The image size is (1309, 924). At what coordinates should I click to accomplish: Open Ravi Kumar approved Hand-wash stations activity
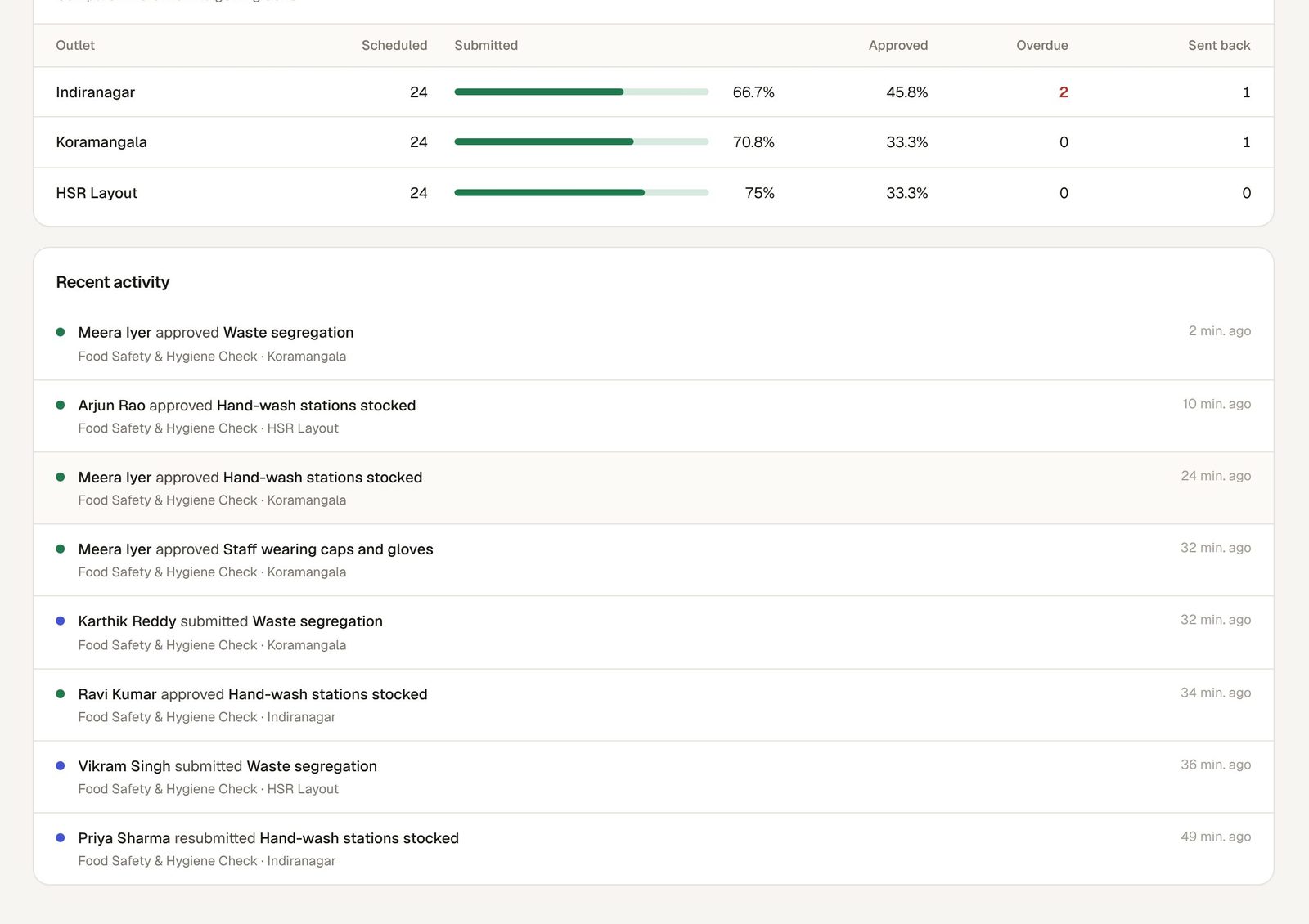(x=654, y=705)
